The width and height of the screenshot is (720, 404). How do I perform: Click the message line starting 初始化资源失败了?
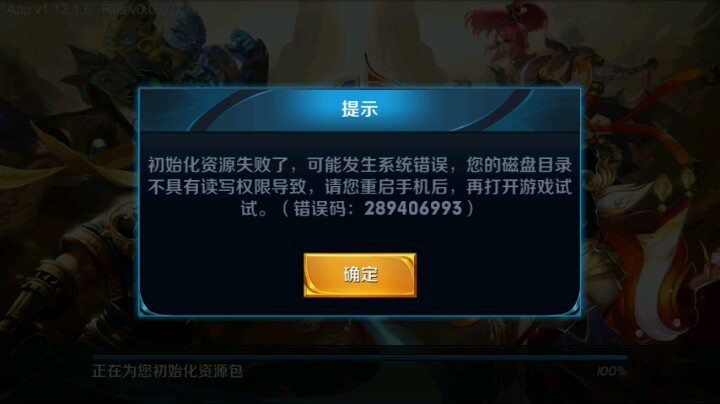pos(360,164)
